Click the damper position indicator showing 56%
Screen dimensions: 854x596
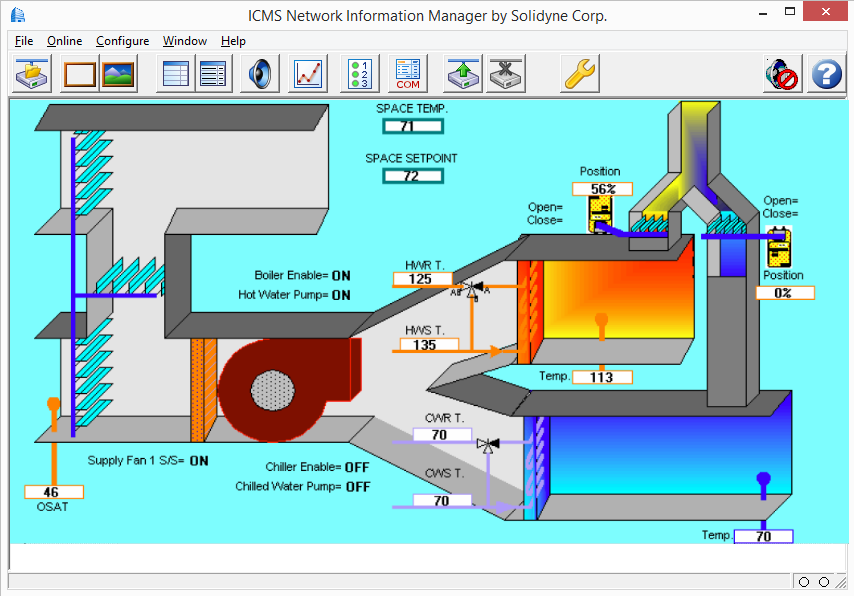pos(601,188)
